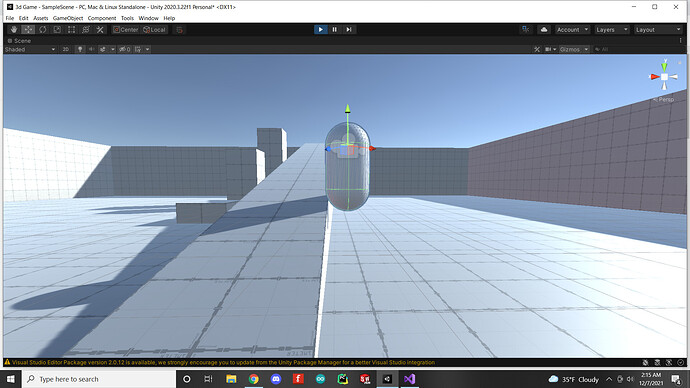Screen dimensions: 690x388
Task: Select the Rotate tool
Action: [x=43, y=29]
